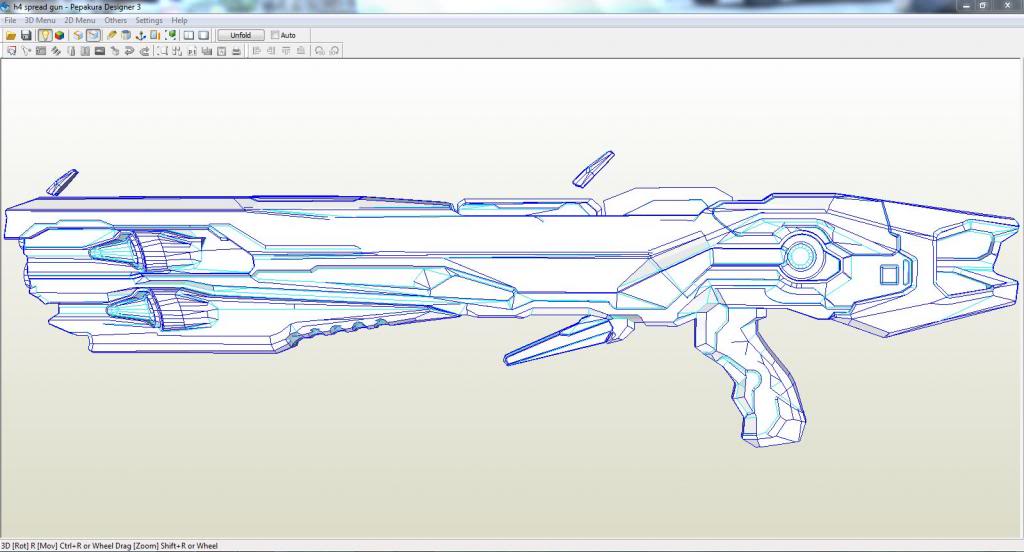
Task: Click the bar chart style icon
Action: pos(206,51)
